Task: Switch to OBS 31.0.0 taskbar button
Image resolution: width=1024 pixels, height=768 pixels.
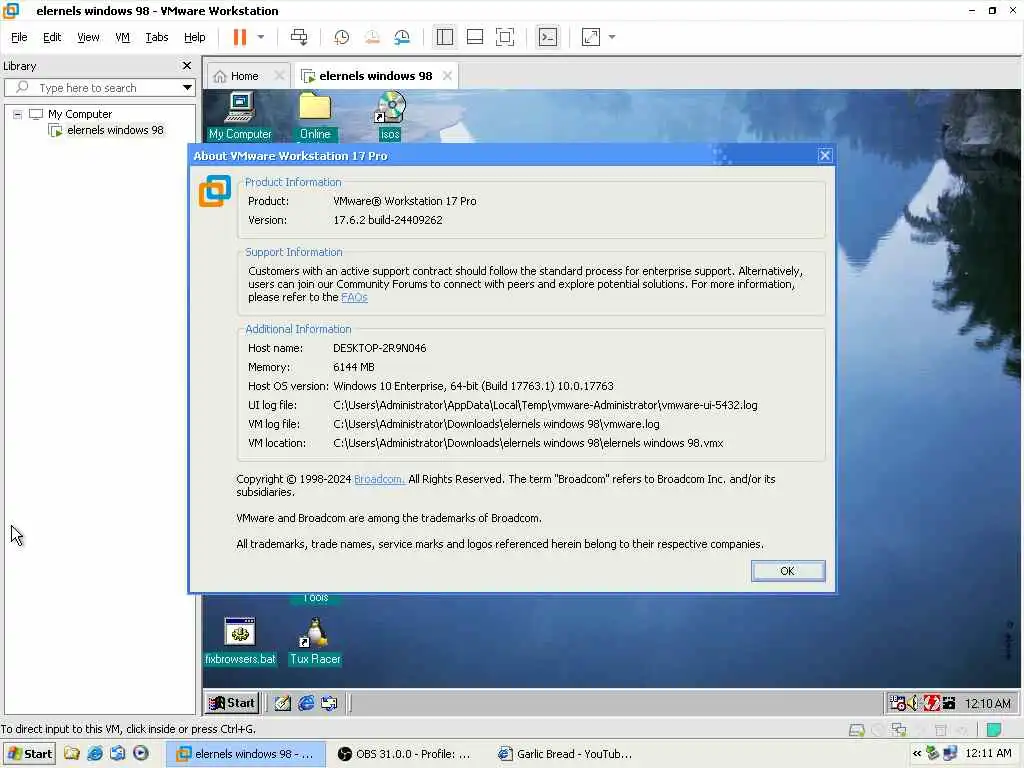Action: point(404,754)
